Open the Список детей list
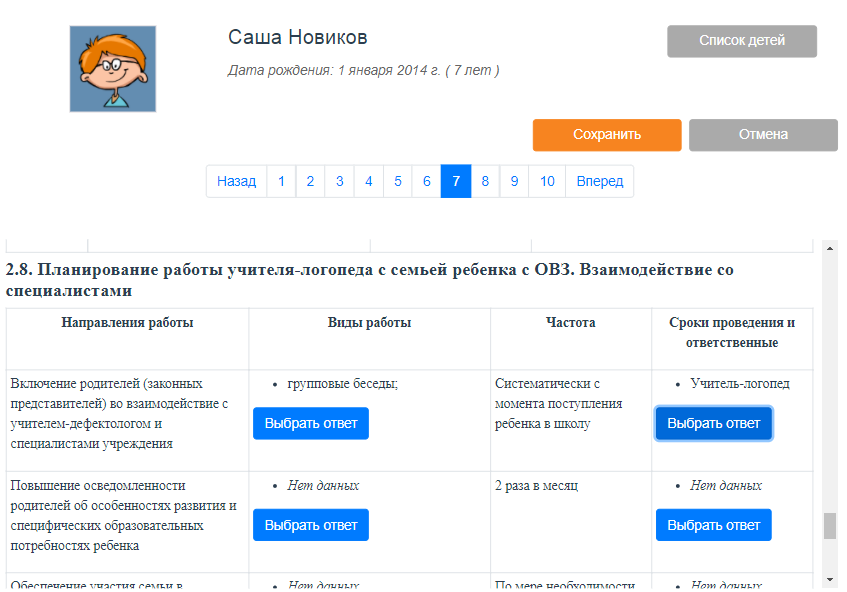The height and width of the screenshot is (592, 847). pos(741,41)
